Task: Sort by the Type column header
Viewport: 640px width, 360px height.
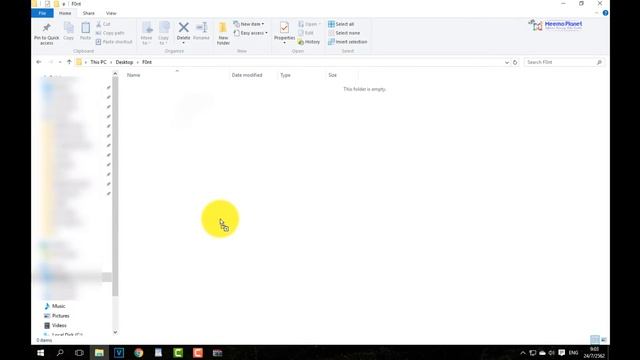Action: point(285,75)
